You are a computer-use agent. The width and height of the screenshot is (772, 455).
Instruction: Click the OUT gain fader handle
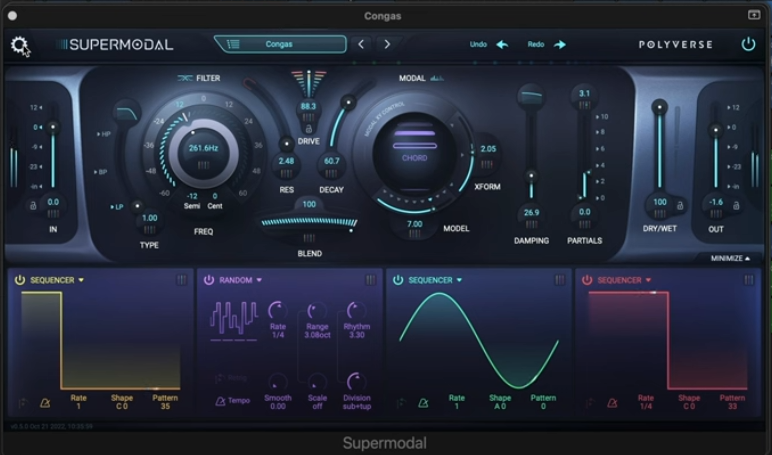715,130
